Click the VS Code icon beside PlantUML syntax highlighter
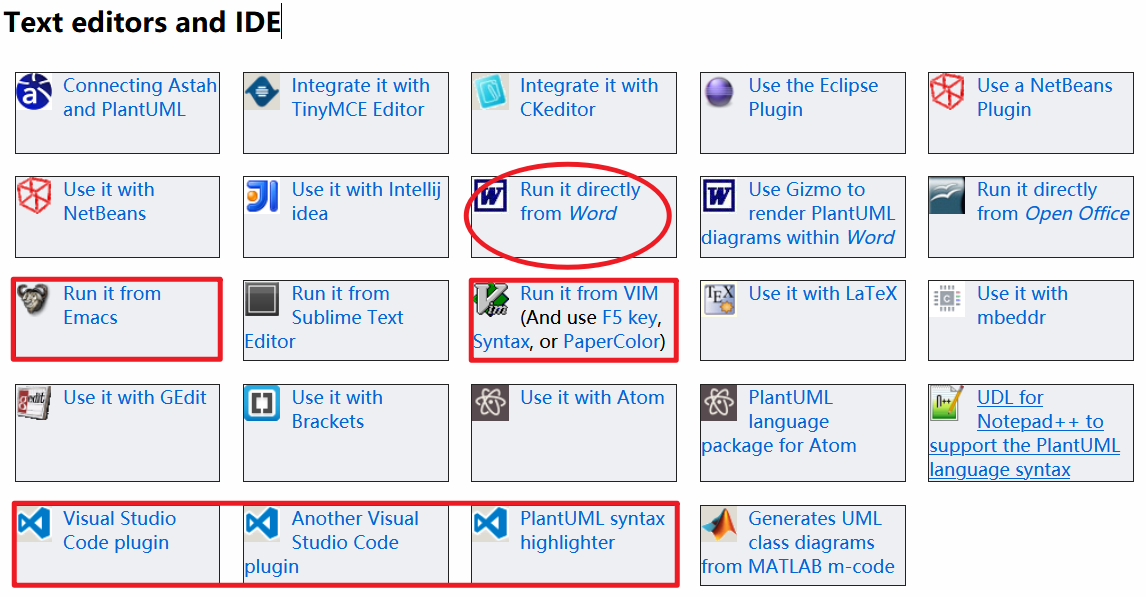The image size is (1146, 597). (490, 524)
